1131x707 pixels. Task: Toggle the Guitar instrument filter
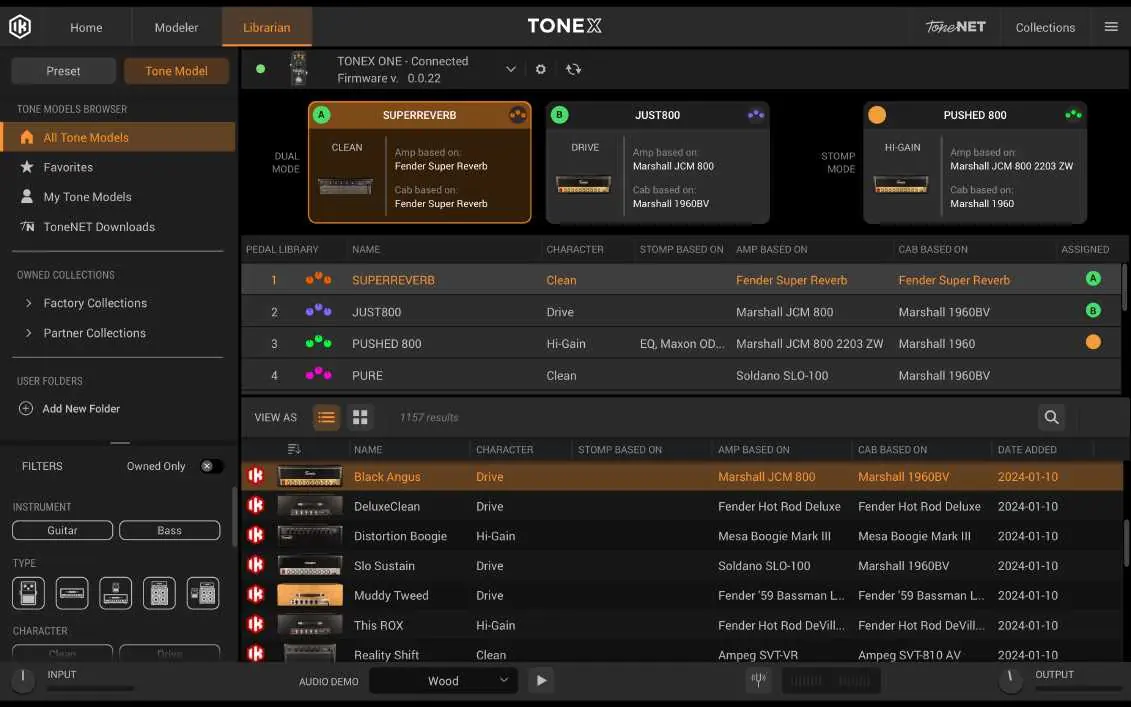pyautogui.click(x=63, y=530)
